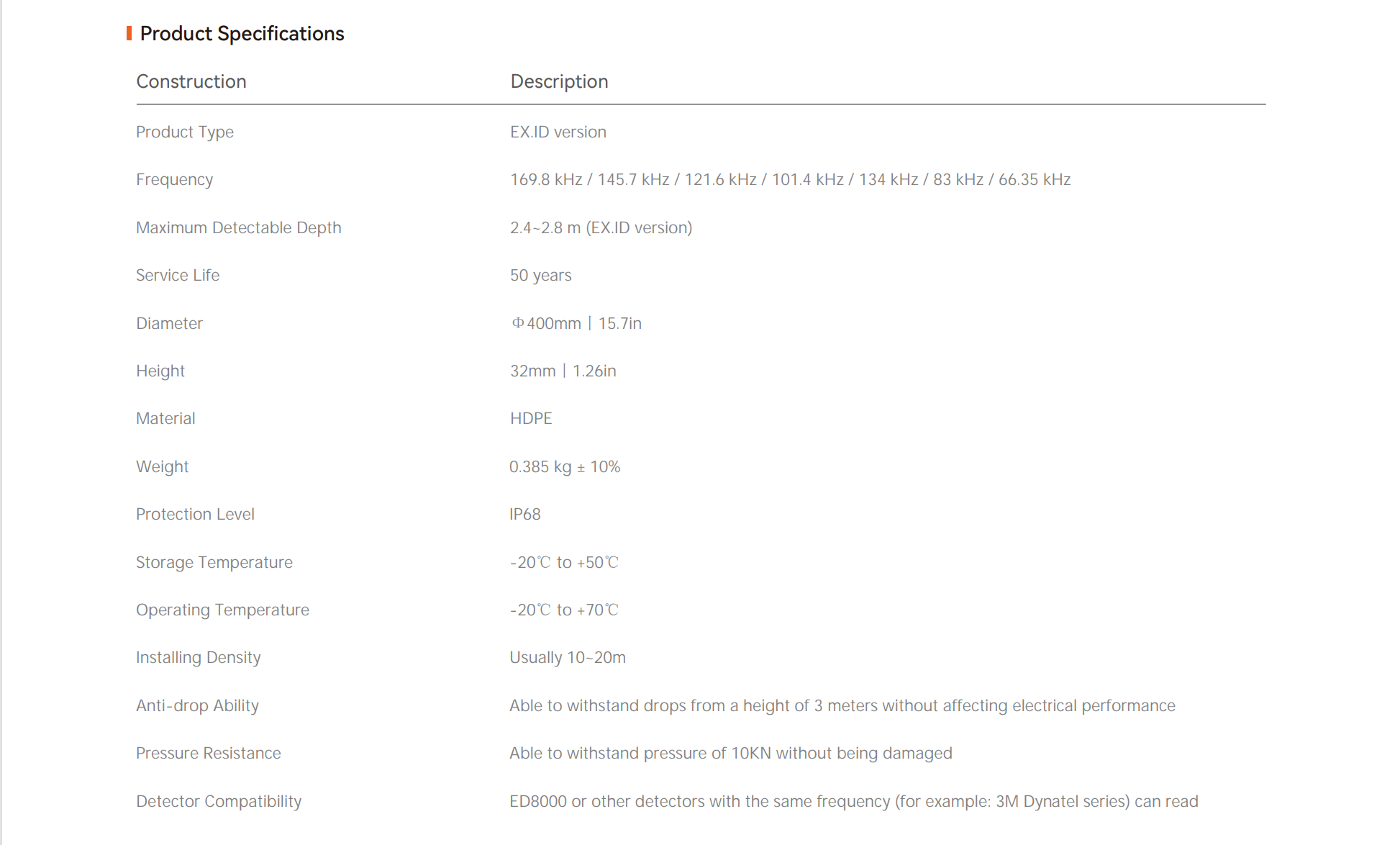Select the 2.4~2.8 m depth value
The height and width of the screenshot is (845, 1400).
click(601, 227)
